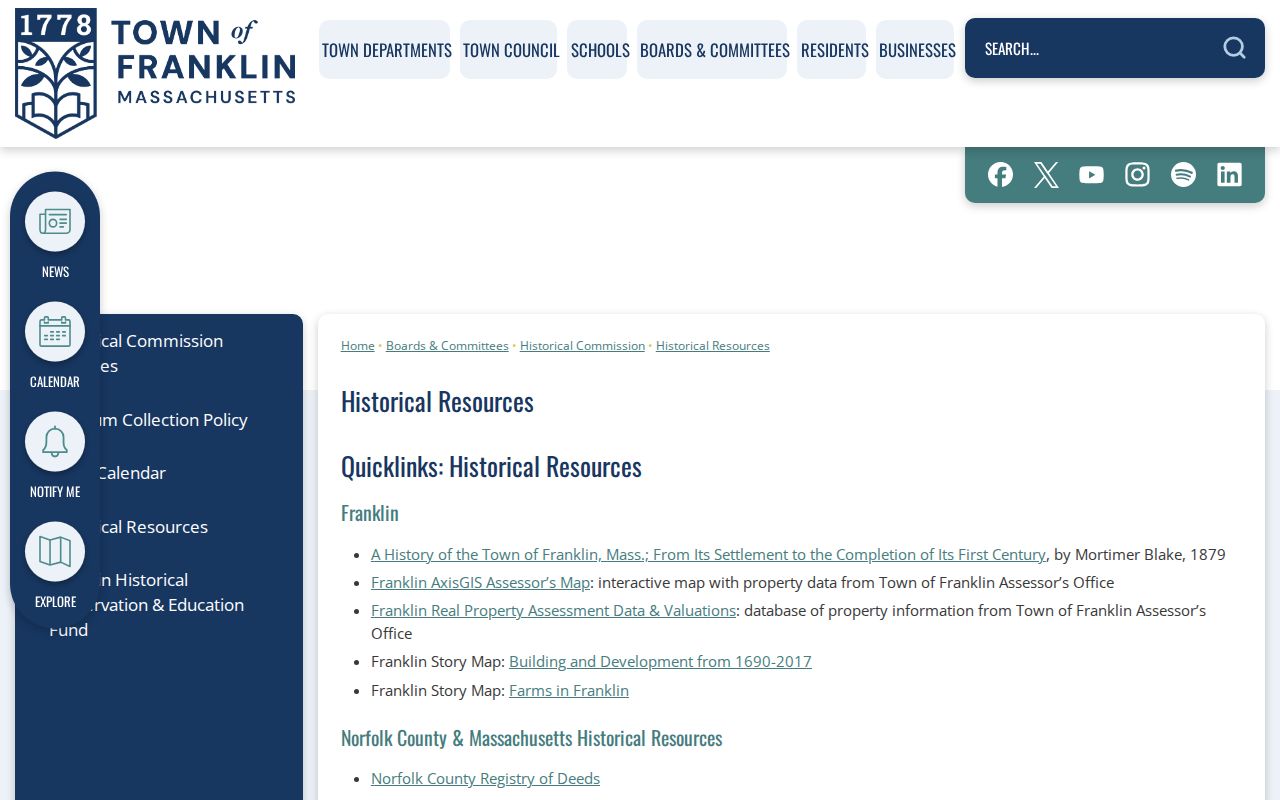Click the search magnifier icon

click(x=1235, y=48)
